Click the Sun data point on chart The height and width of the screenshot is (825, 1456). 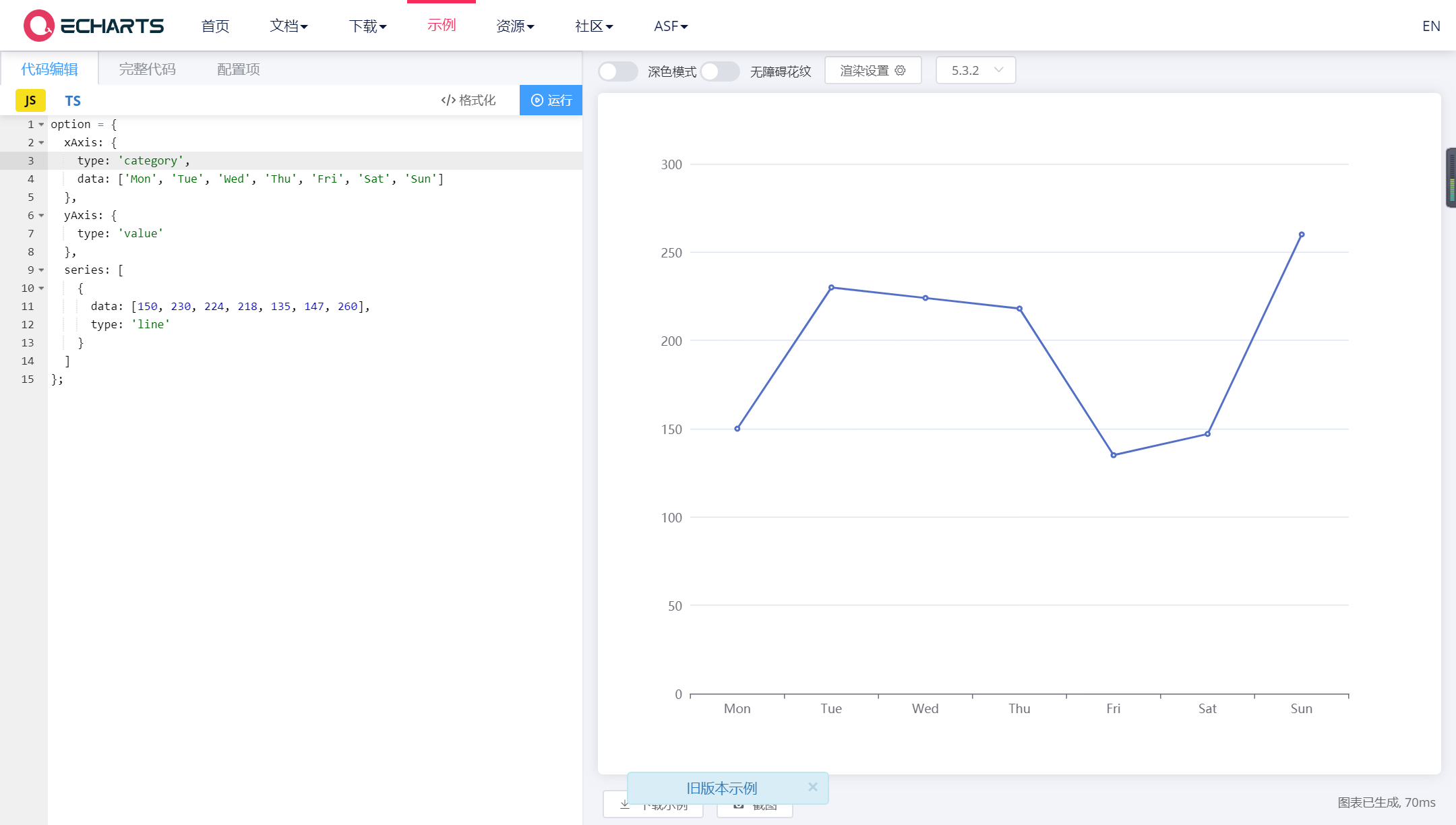pyautogui.click(x=1301, y=235)
